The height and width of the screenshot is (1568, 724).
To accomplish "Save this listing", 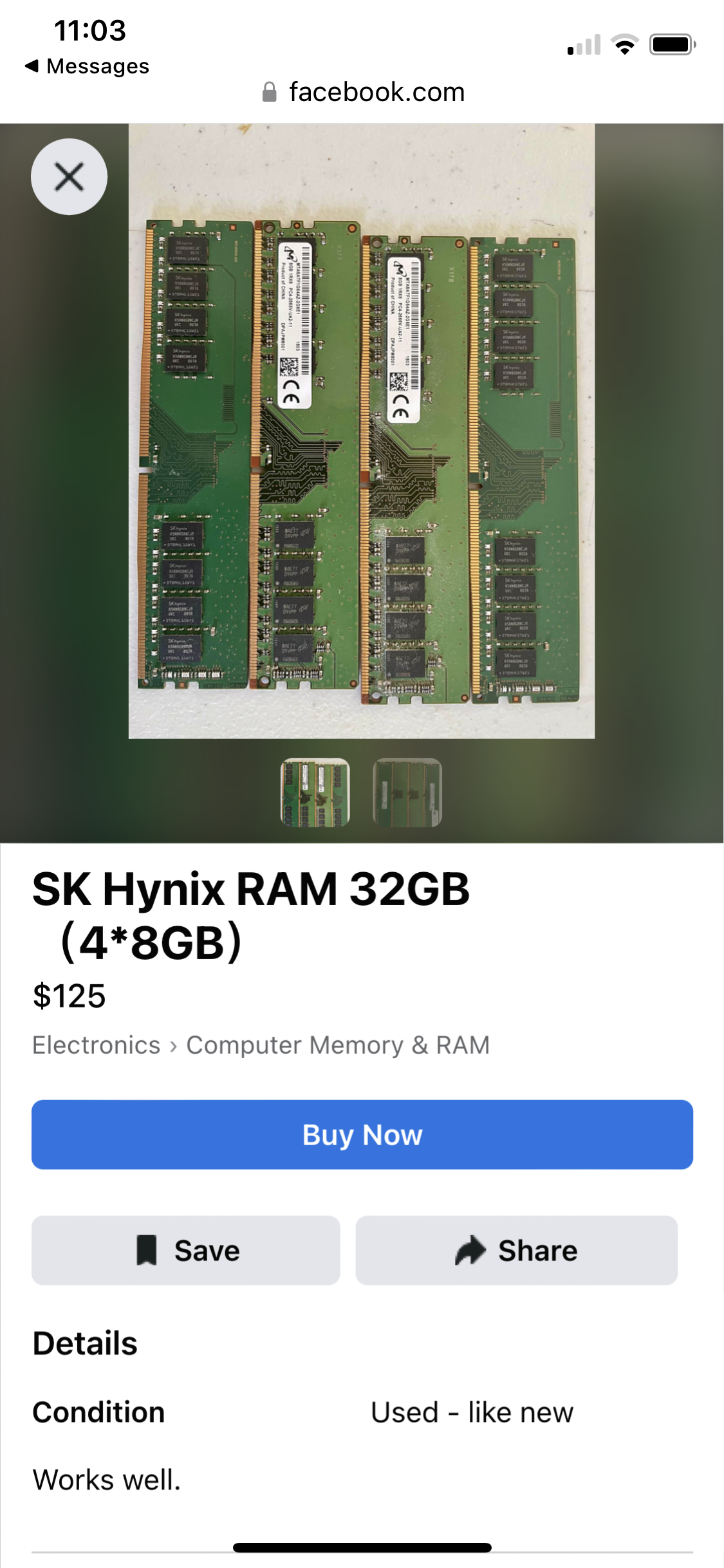I will [186, 1250].
